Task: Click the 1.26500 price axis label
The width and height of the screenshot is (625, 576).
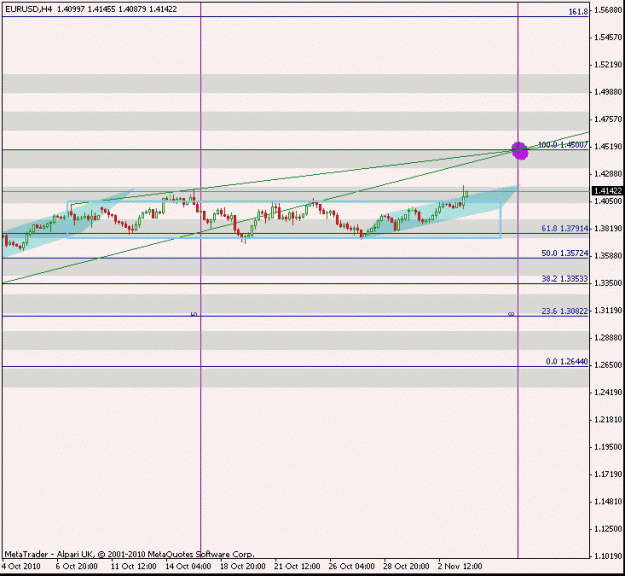Action: (x=608, y=365)
